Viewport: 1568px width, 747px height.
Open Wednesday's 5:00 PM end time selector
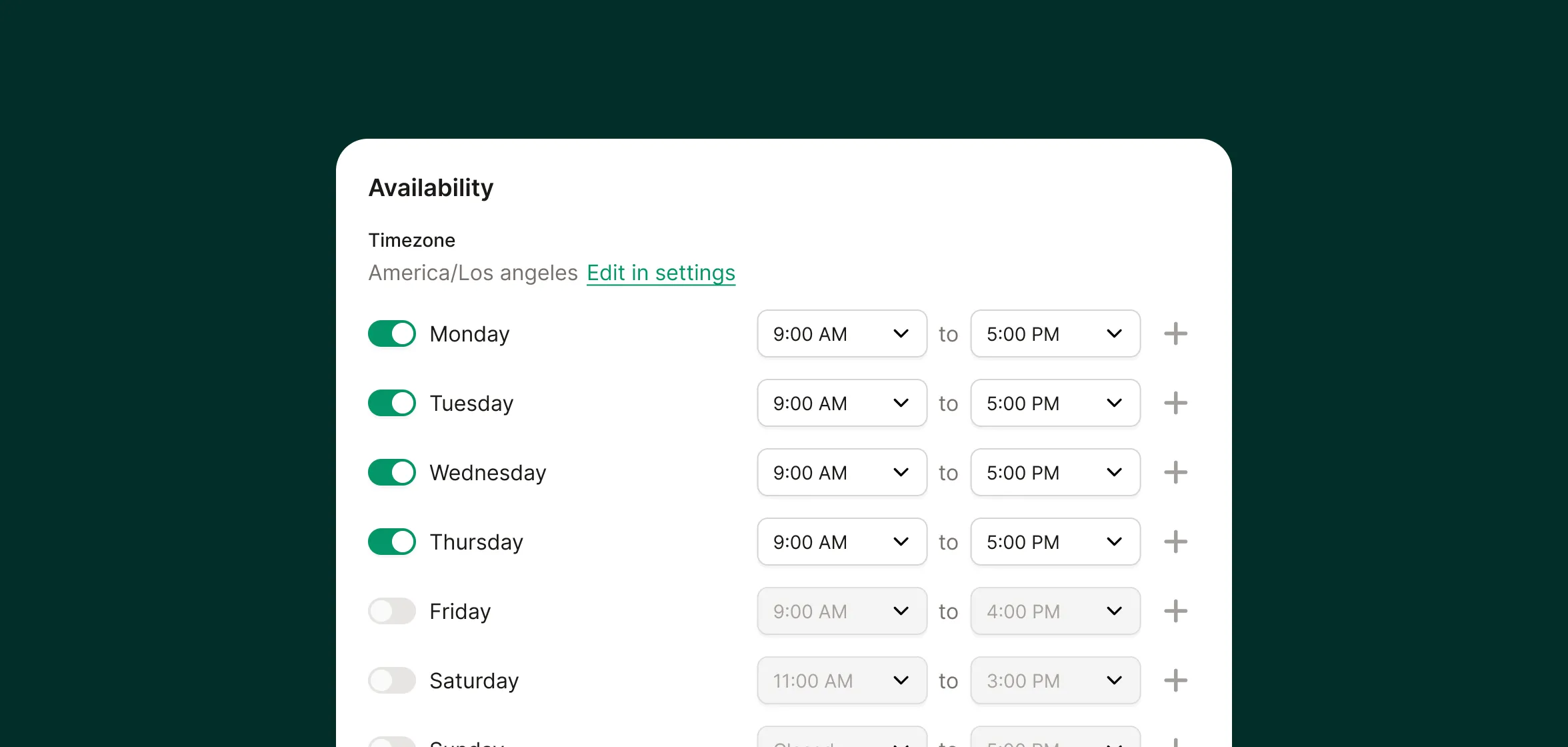[1055, 472]
